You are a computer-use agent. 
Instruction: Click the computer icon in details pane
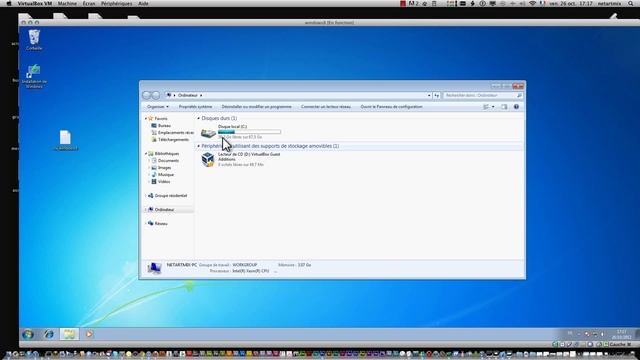[x=154, y=268]
